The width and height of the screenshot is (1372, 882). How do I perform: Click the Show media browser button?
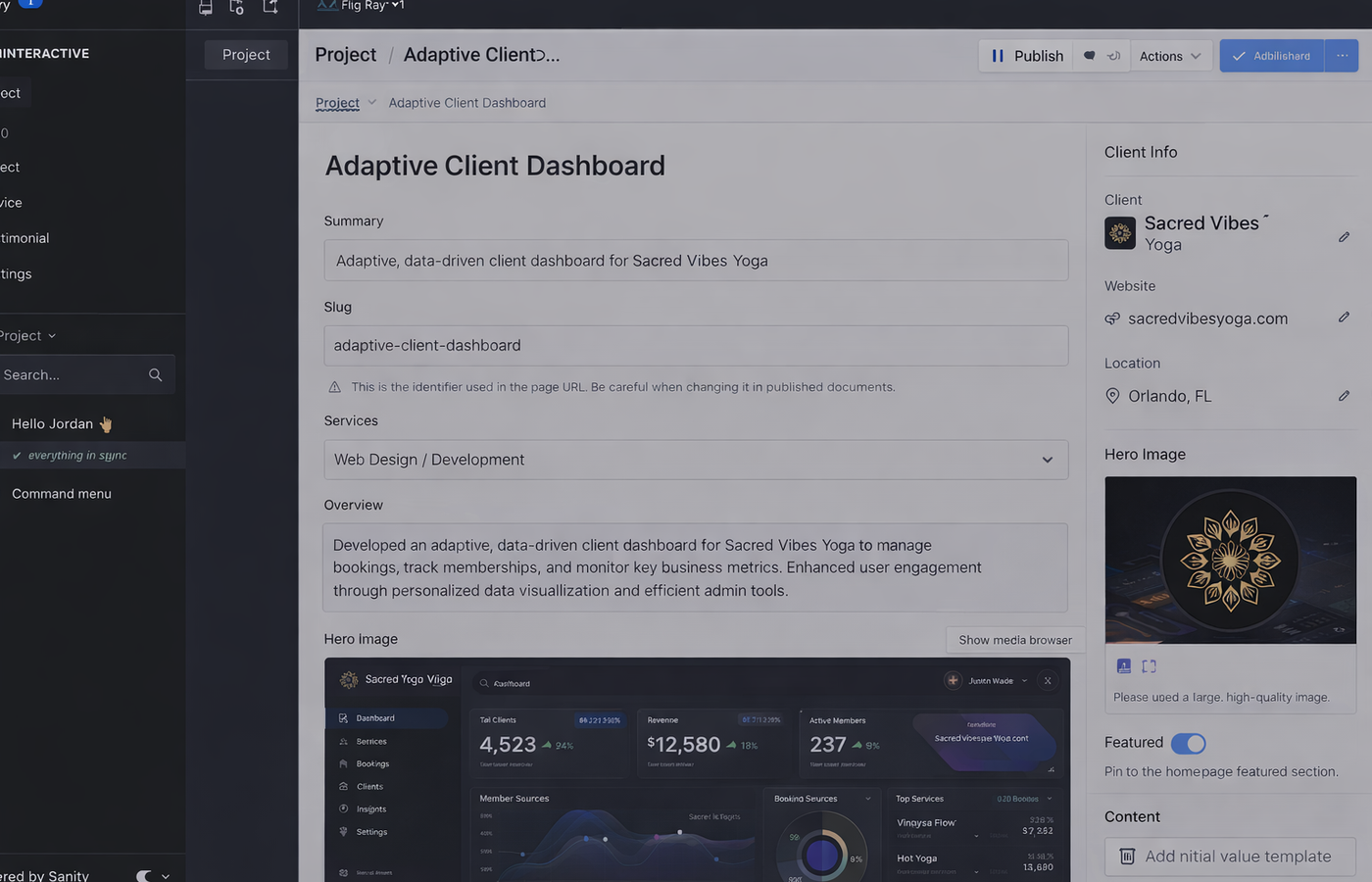pyautogui.click(x=1014, y=639)
